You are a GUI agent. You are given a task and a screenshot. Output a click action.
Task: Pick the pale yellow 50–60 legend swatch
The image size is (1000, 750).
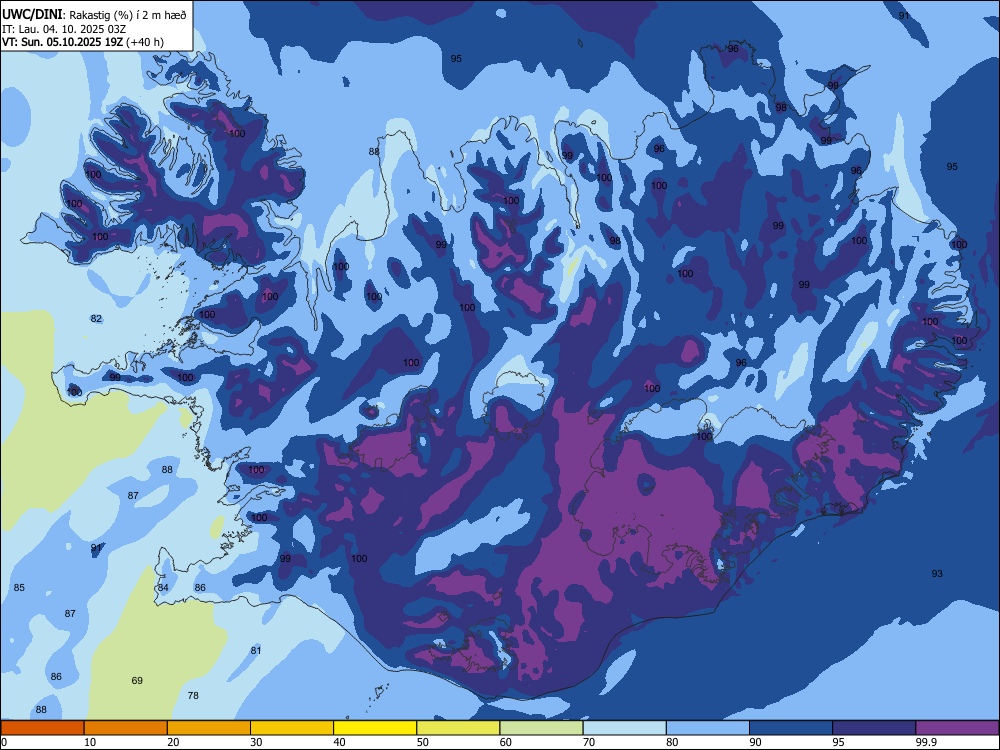459,728
